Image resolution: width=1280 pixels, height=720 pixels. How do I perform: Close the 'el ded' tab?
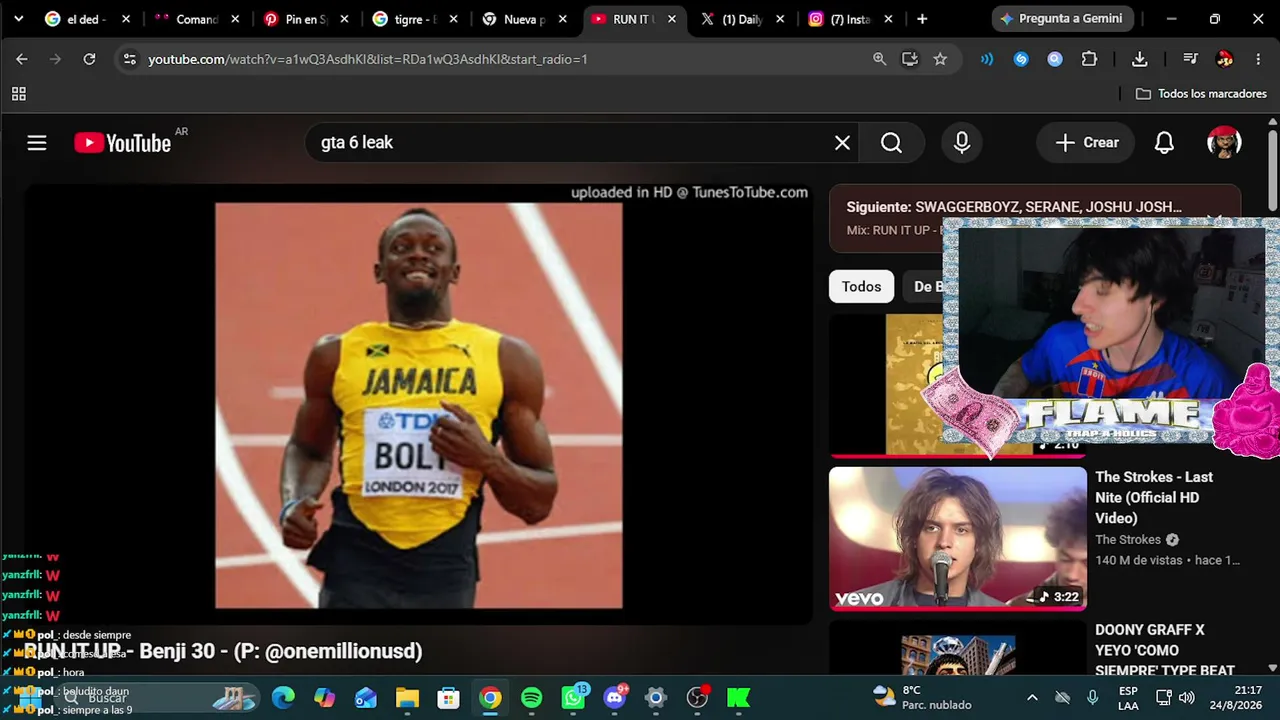pos(126,19)
